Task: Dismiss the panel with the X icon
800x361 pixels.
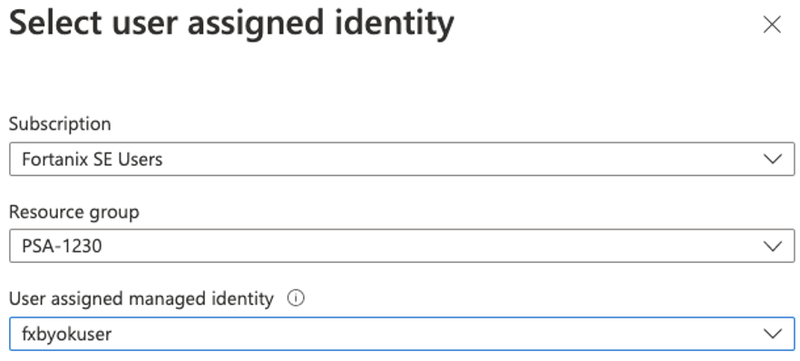Action: click(x=772, y=24)
